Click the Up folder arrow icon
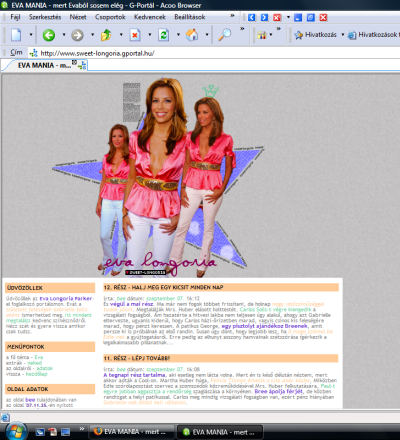The width and height of the screenshot is (400, 440). click(106, 35)
